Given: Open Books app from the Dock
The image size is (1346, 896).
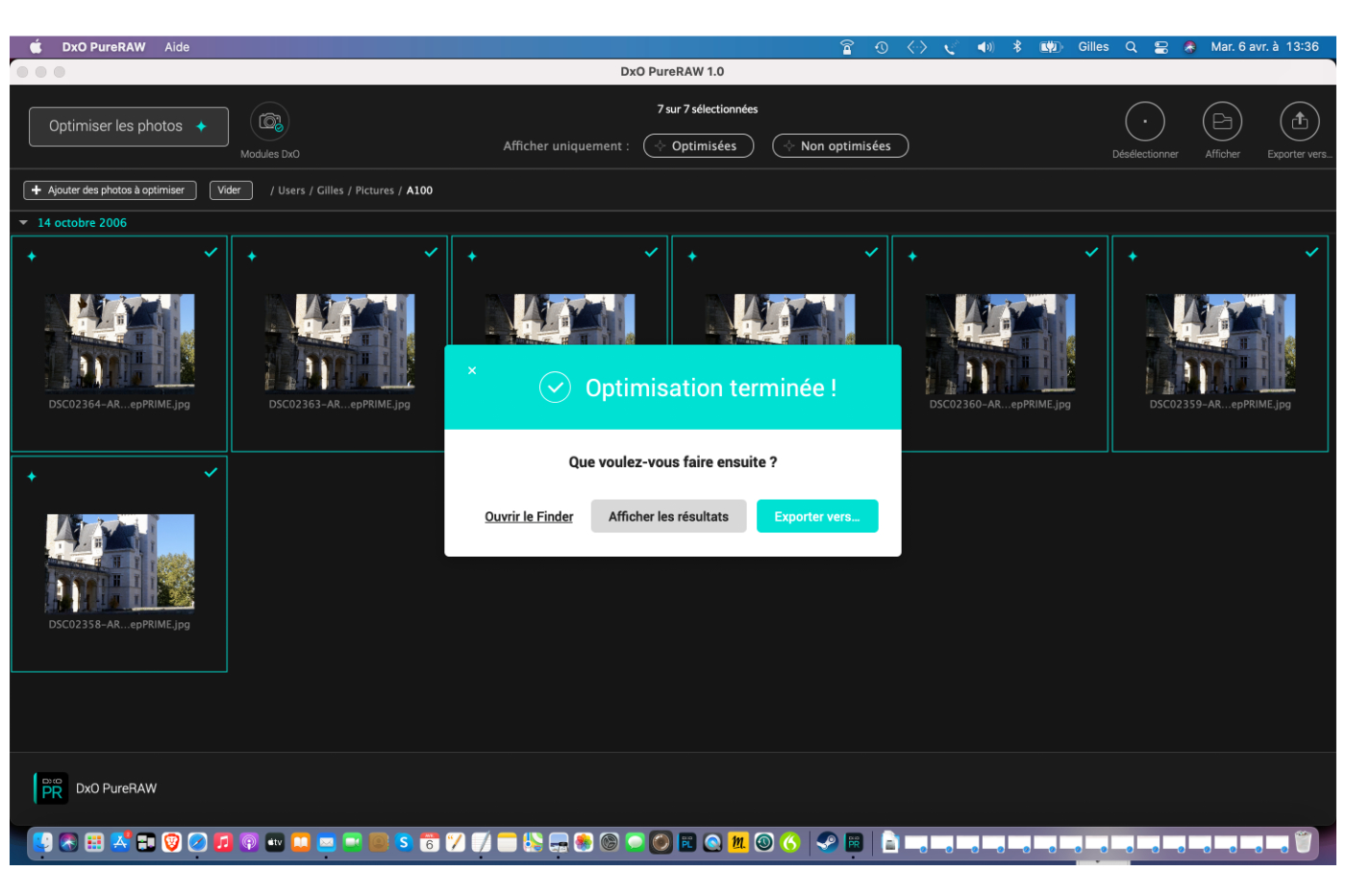Looking at the screenshot, I should click(x=301, y=842).
